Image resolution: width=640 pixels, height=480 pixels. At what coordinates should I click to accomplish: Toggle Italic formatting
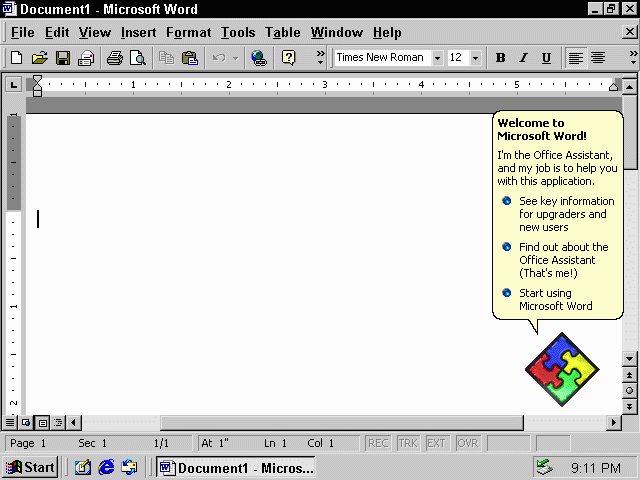(x=523, y=58)
